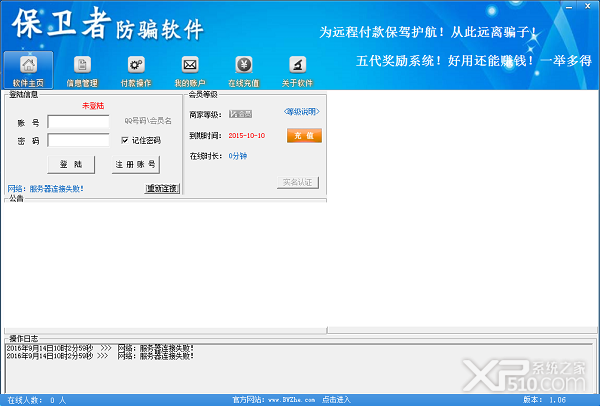Toggle the 记住密码 checkbox
Screen dimensions: 600x406
pyautogui.click(x=125, y=140)
